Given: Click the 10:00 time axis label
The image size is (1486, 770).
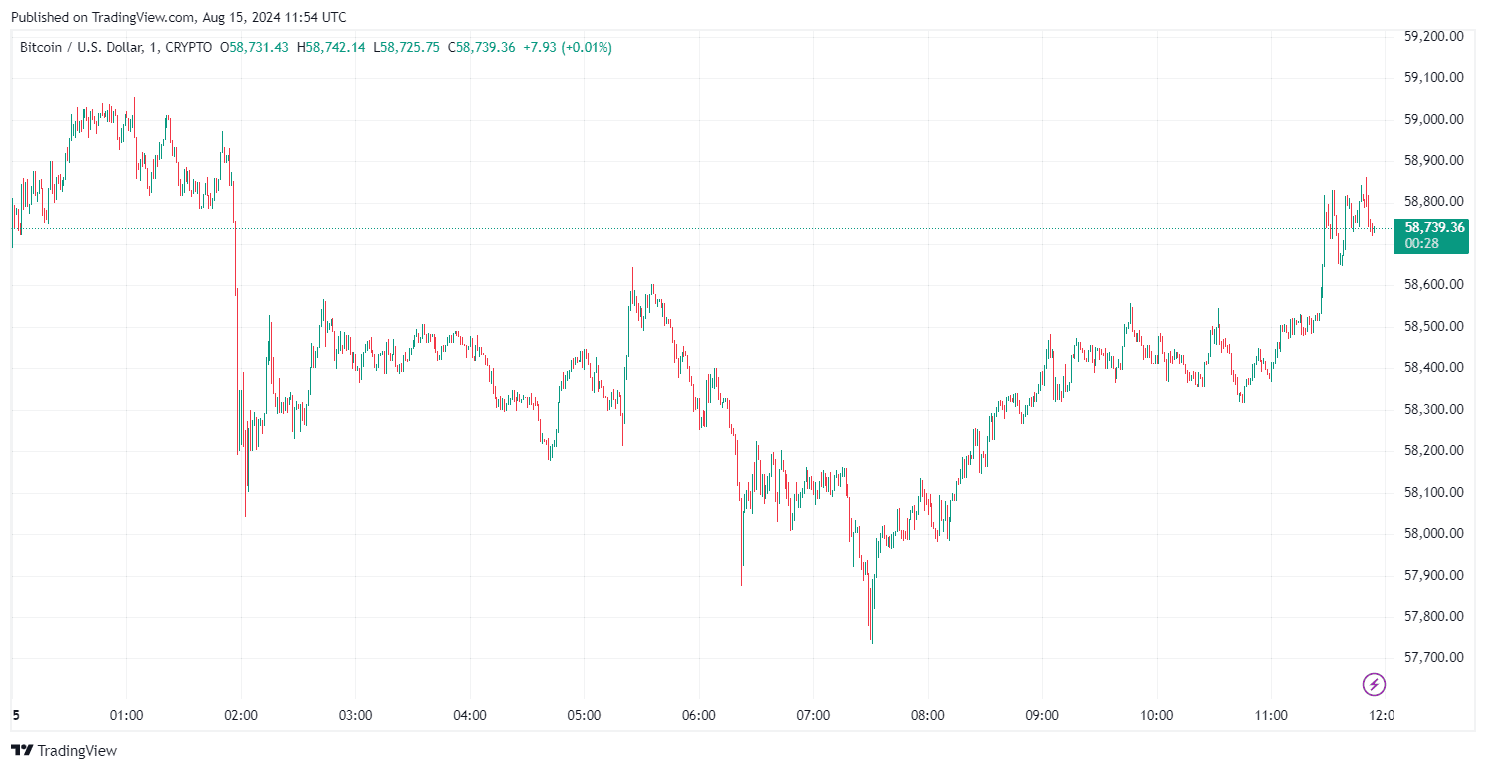Looking at the screenshot, I should [x=1156, y=715].
